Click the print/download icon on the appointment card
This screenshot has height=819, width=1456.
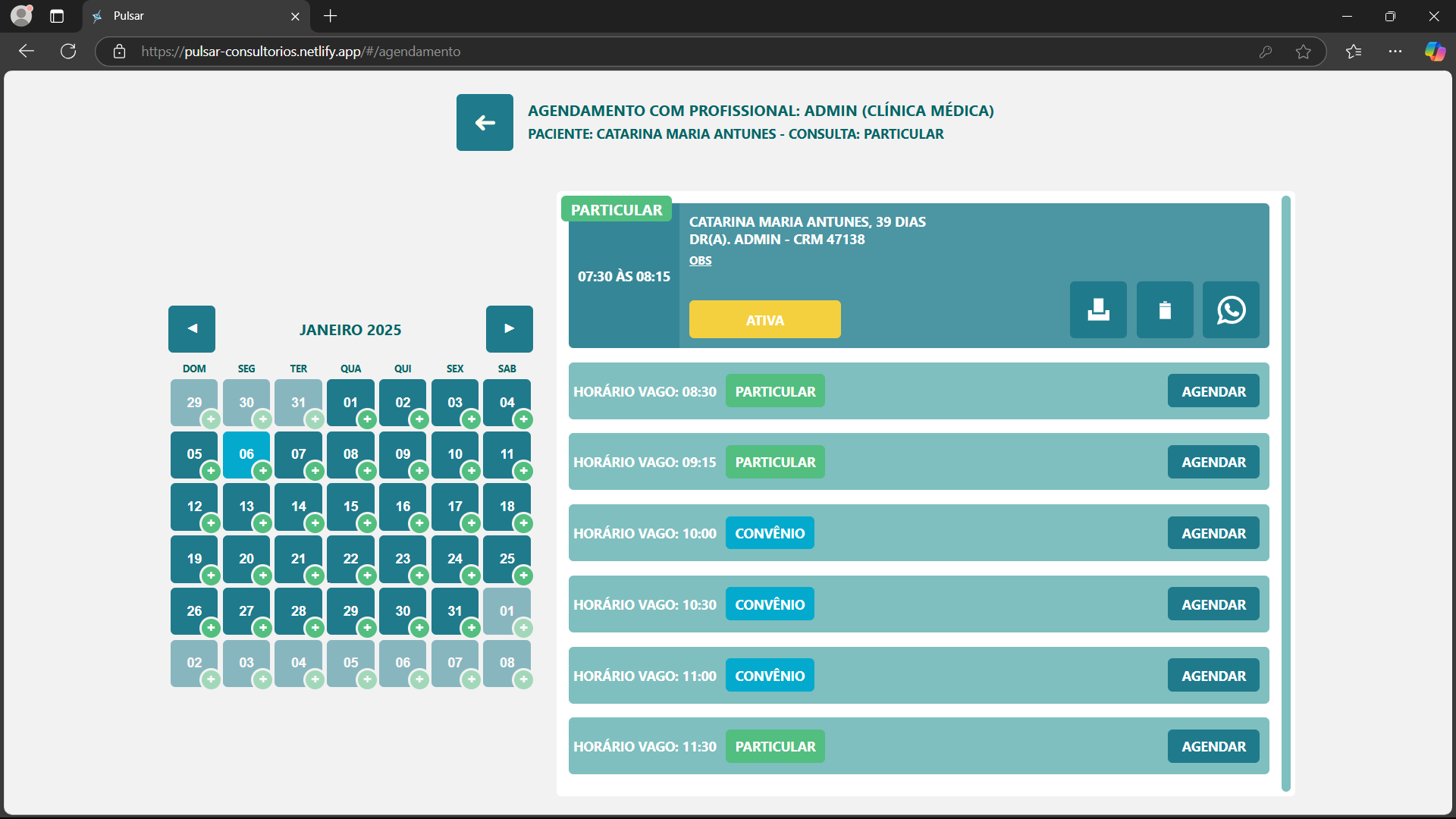pyautogui.click(x=1098, y=309)
